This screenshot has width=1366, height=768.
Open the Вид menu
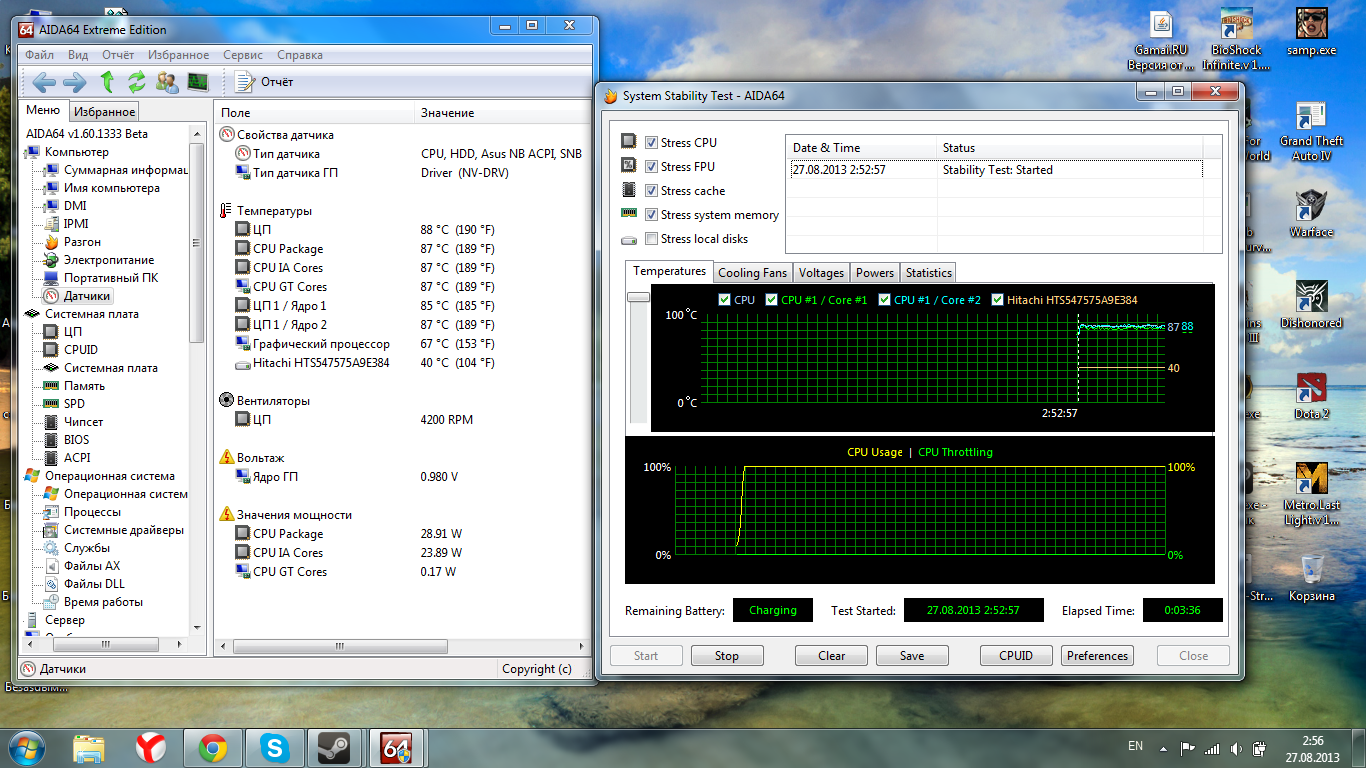78,55
